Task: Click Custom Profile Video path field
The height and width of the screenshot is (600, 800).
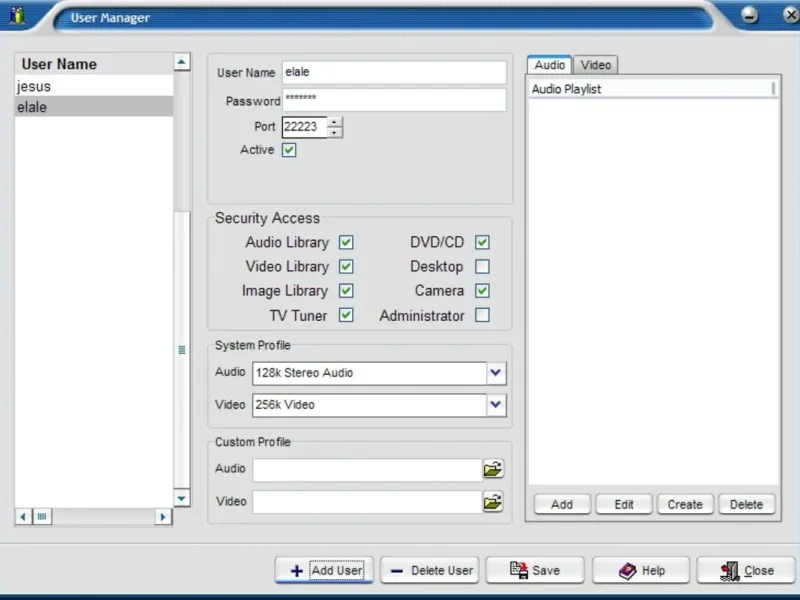Action: pos(367,503)
